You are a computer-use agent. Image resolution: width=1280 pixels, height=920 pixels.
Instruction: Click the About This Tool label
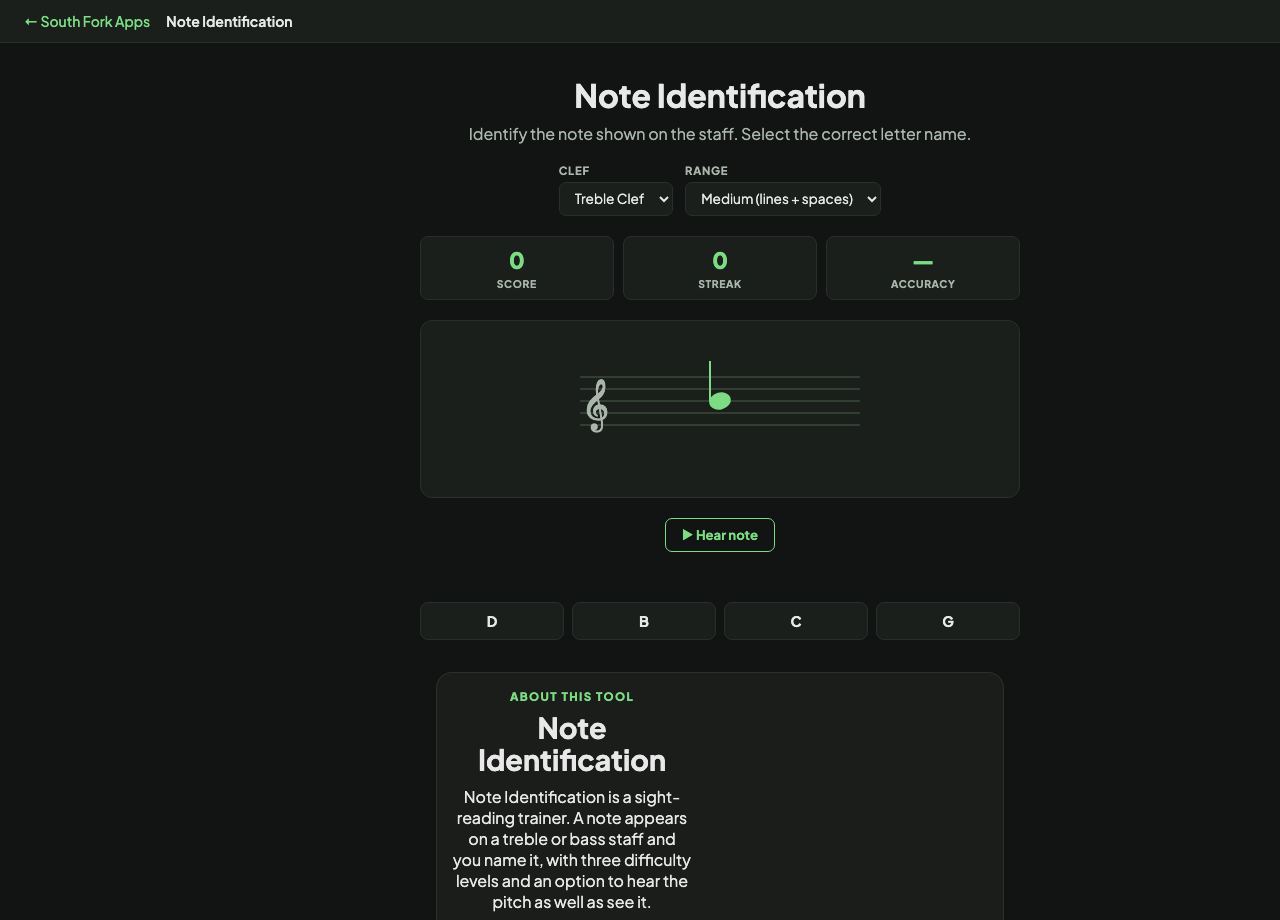coord(572,696)
